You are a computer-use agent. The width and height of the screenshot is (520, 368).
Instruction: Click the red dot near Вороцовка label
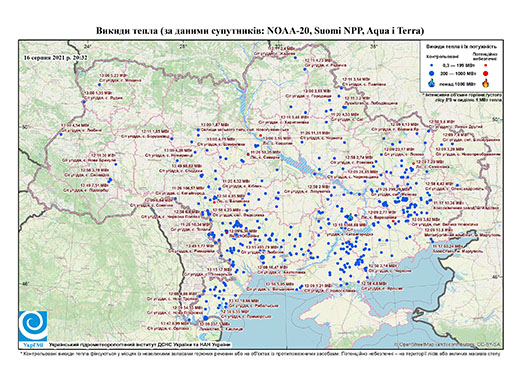[393, 221]
